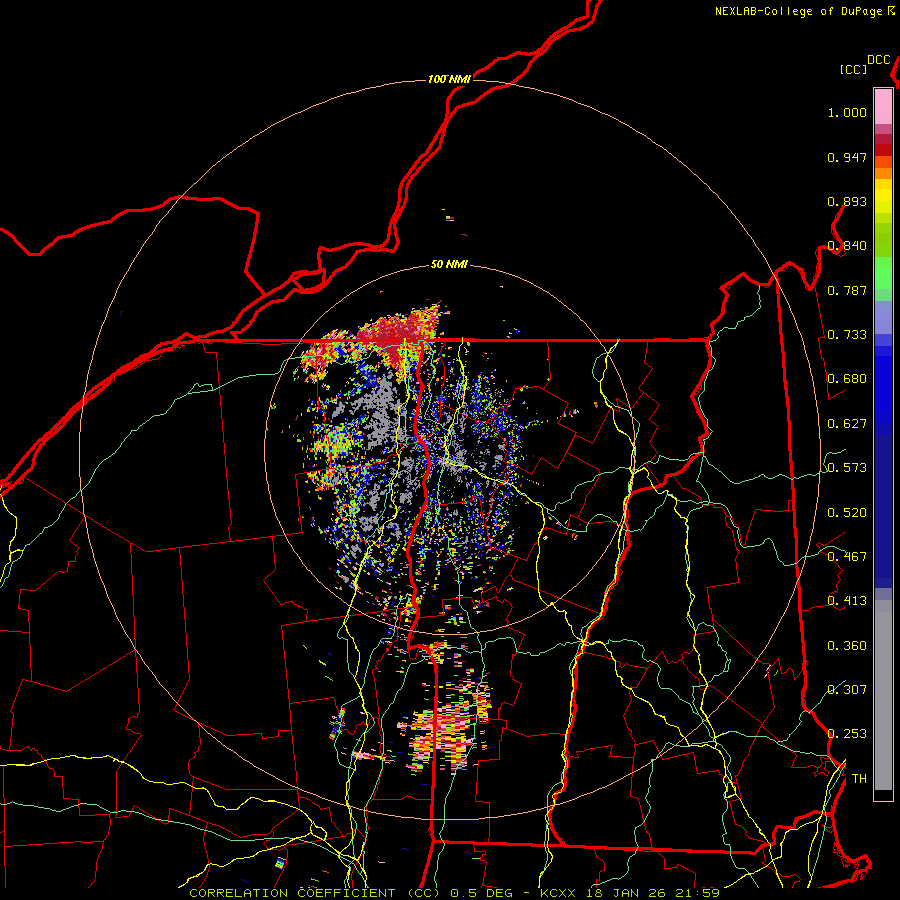
Task: Click the 100 NMI range ring label
Action: pyautogui.click(x=449, y=79)
